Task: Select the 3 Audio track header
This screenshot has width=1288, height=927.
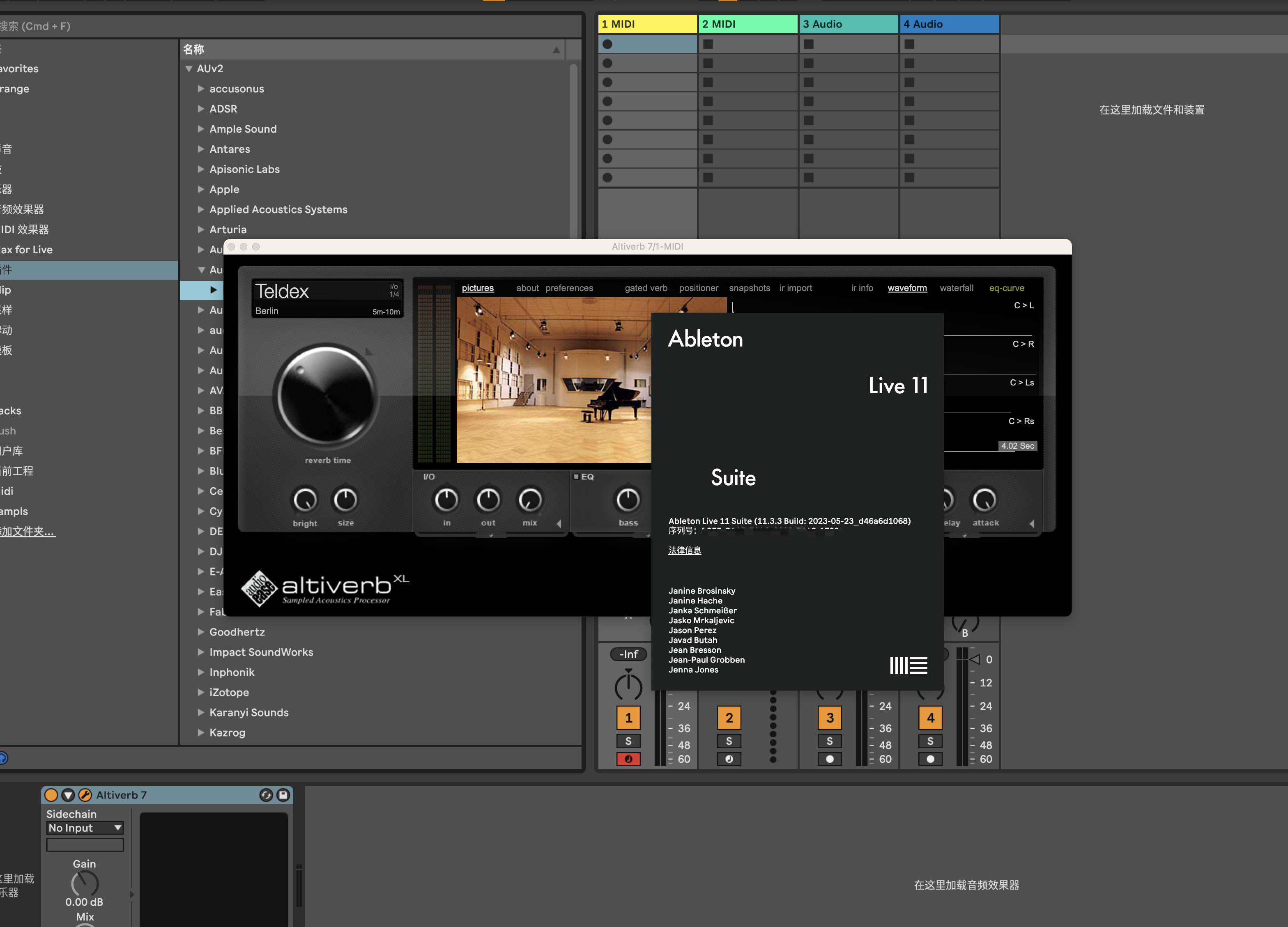Action: (849, 24)
